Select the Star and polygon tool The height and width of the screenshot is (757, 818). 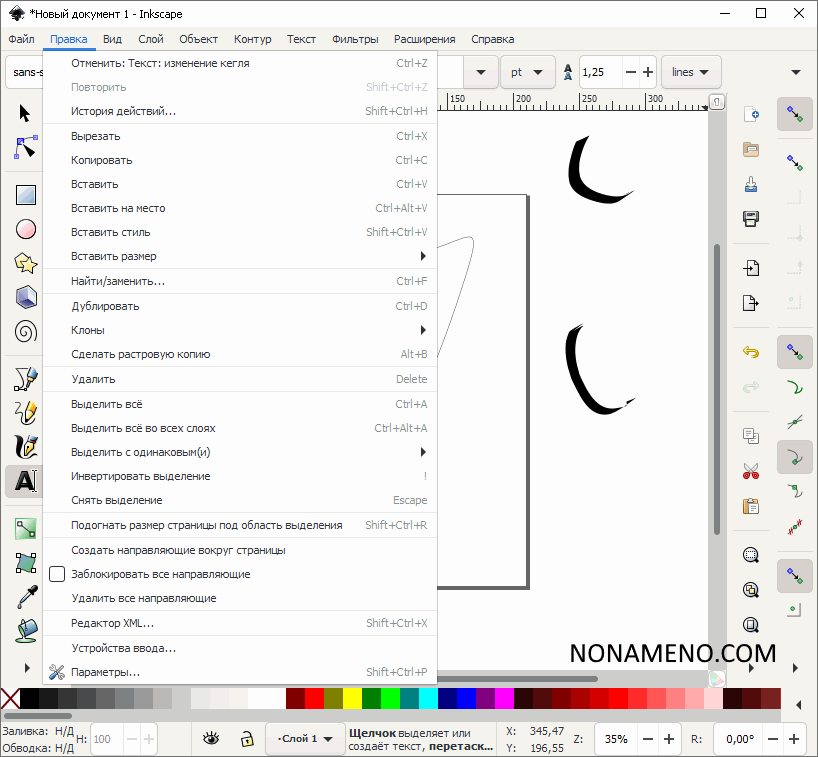tap(26, 263)
